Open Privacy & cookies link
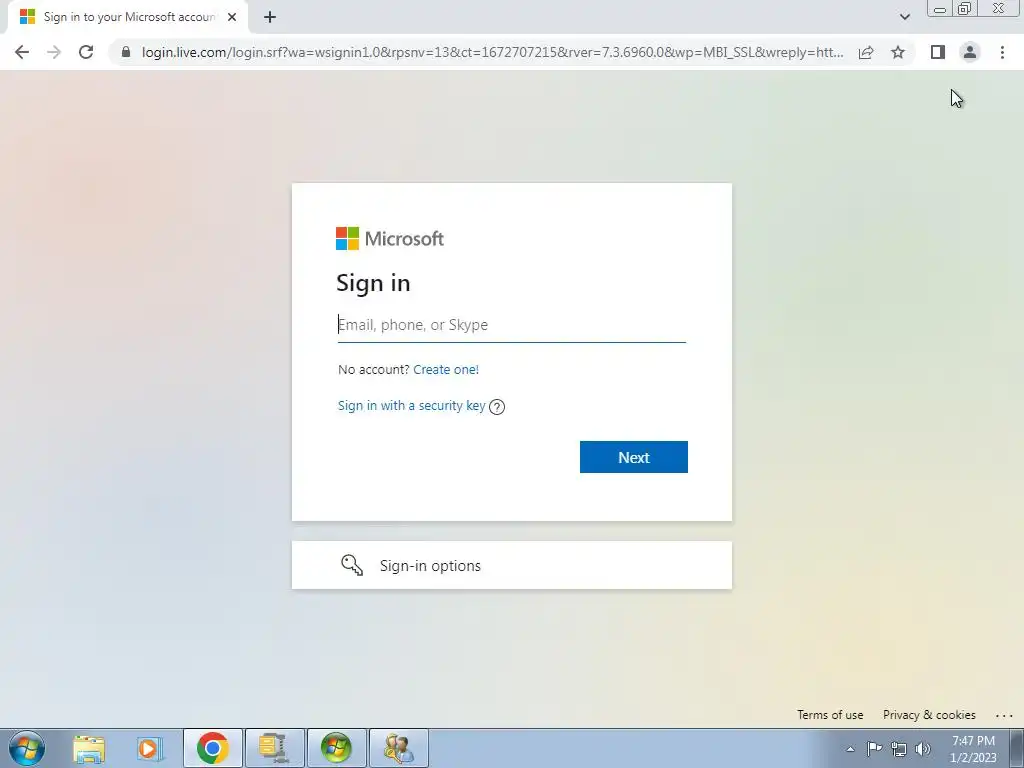 coord(929,714)
